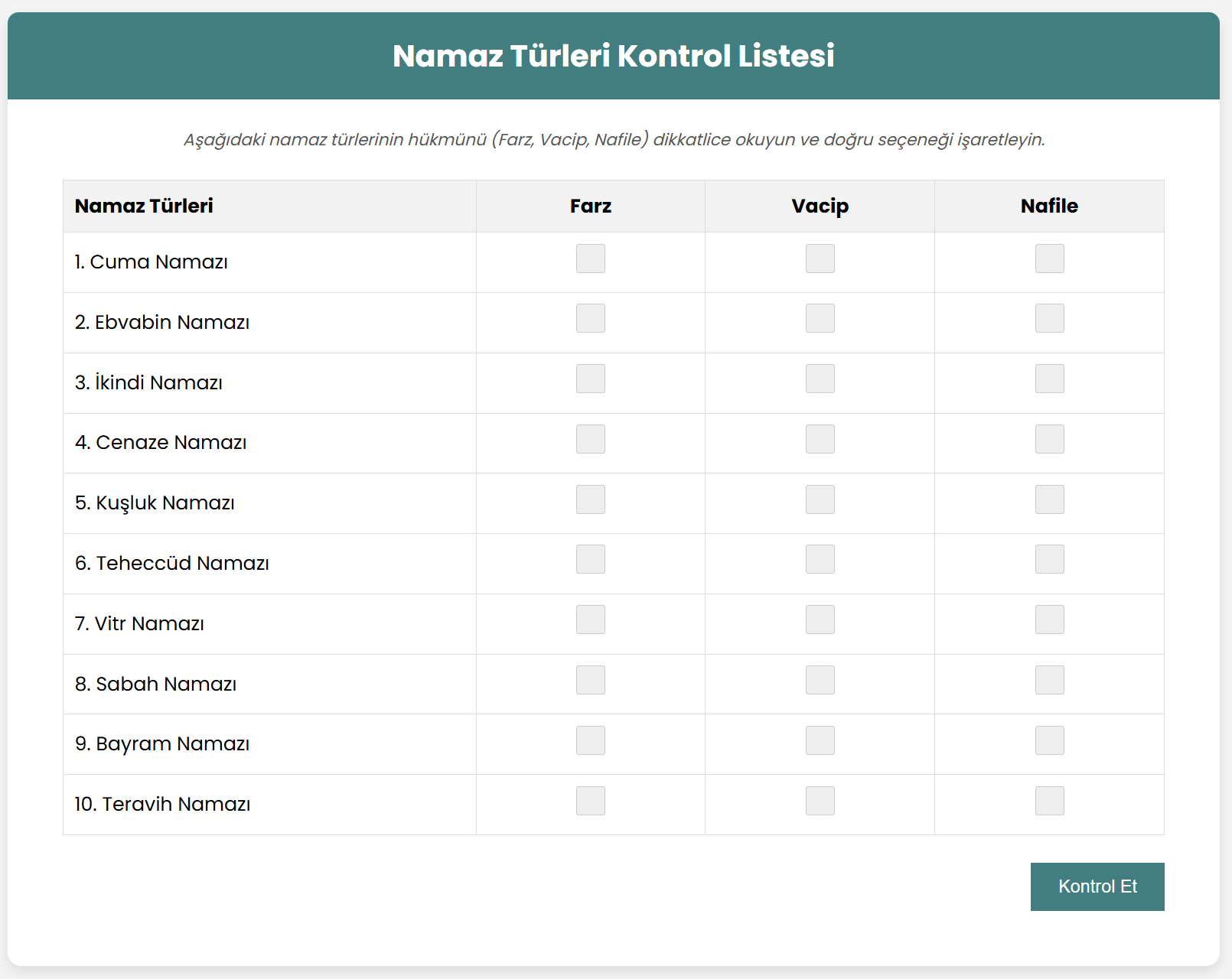Select Vacip for Bayram Namazı

click(x=820, y=740)
